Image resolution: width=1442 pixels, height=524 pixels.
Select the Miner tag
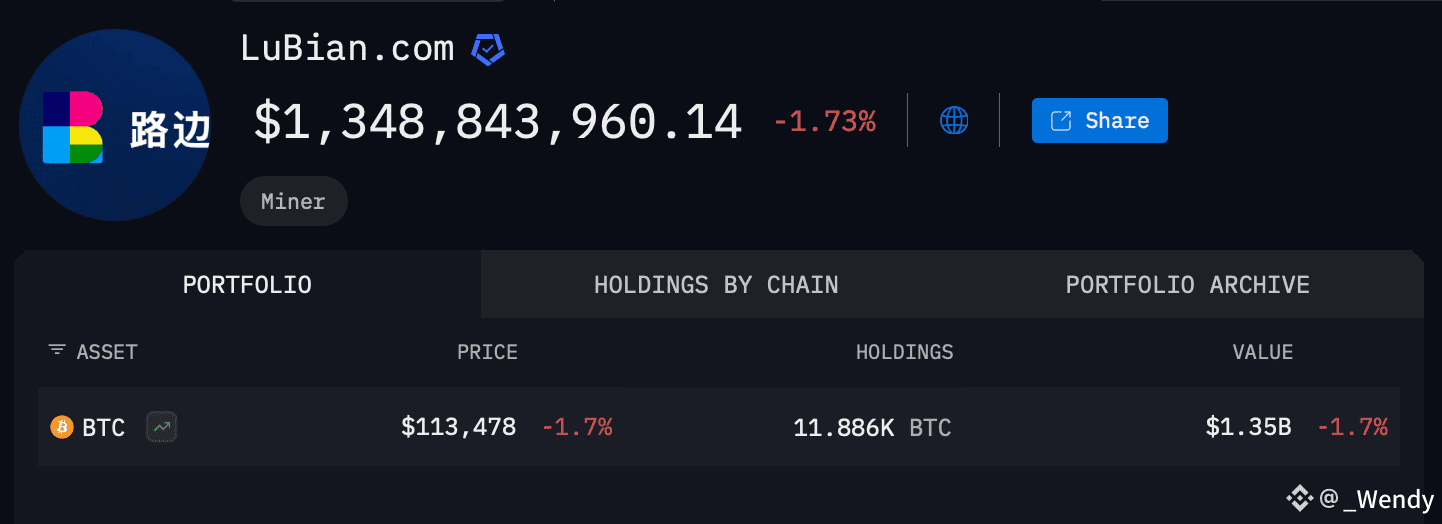coord(294,201)
